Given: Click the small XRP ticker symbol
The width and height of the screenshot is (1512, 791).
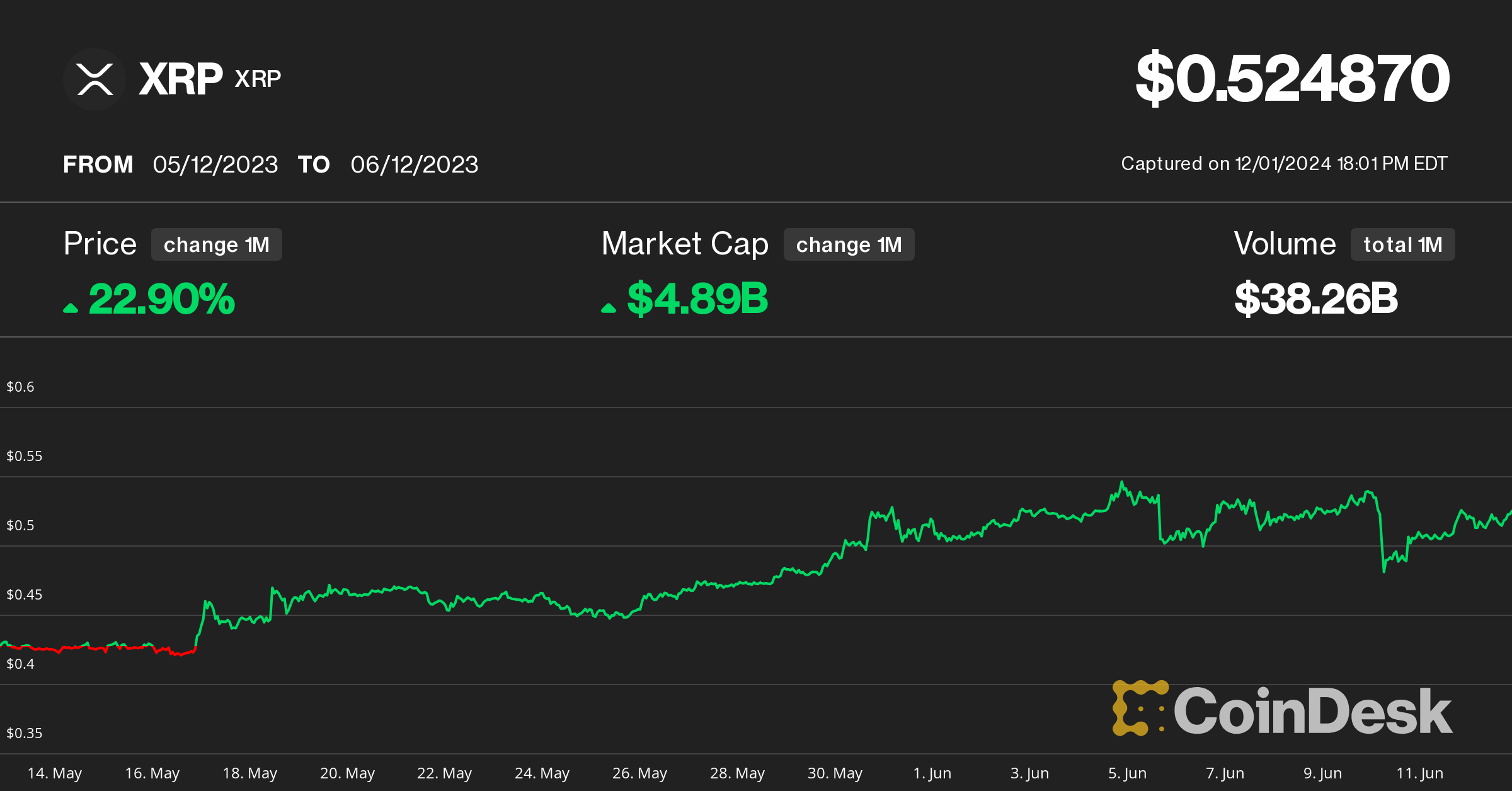Looking at the screenshot, I should 258,79.
